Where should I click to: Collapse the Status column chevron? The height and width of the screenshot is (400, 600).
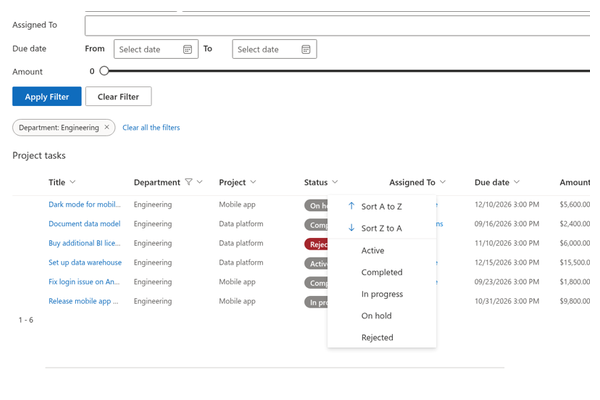335,182
